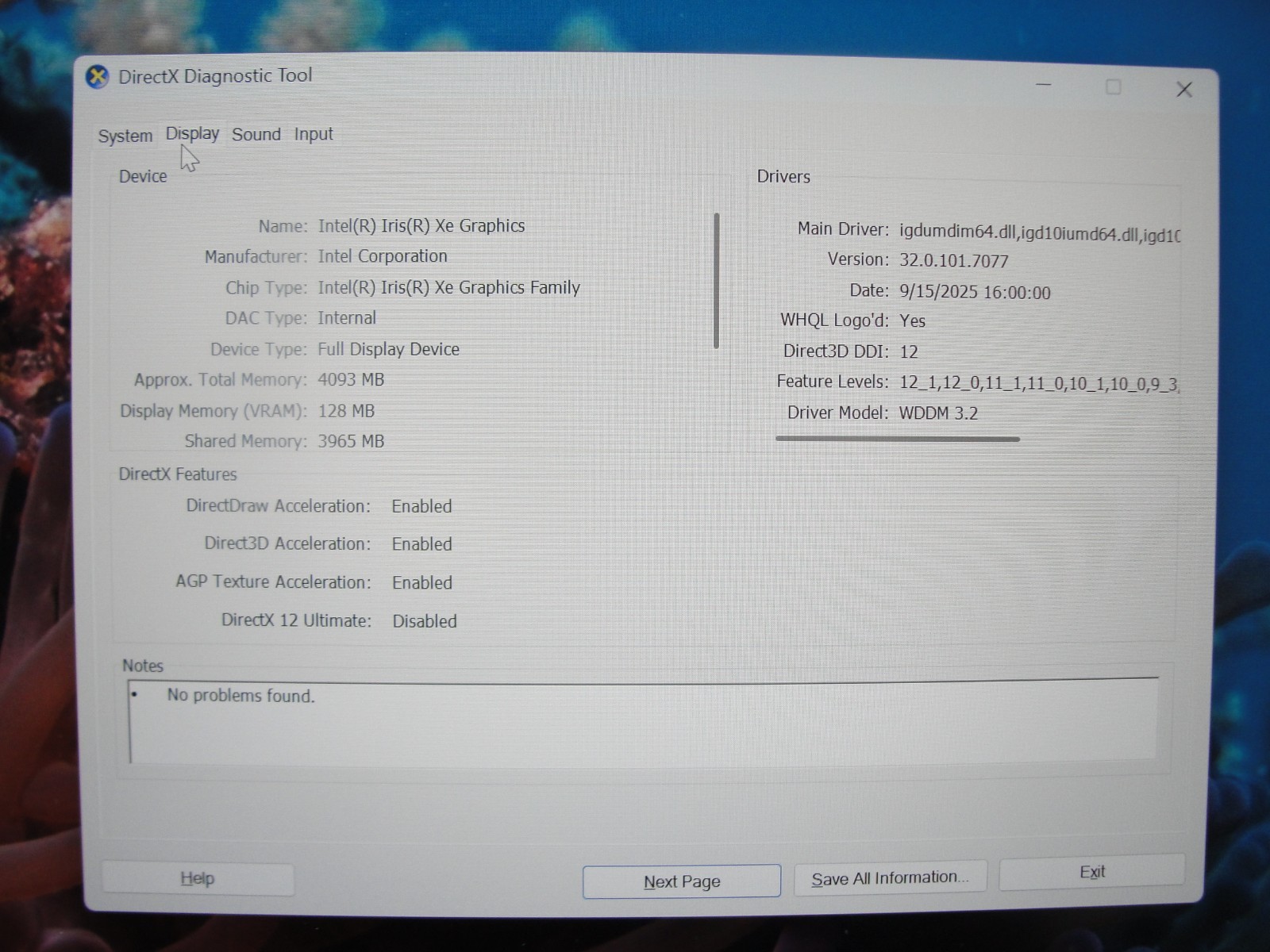Select the Display tab

click(192, 134)
